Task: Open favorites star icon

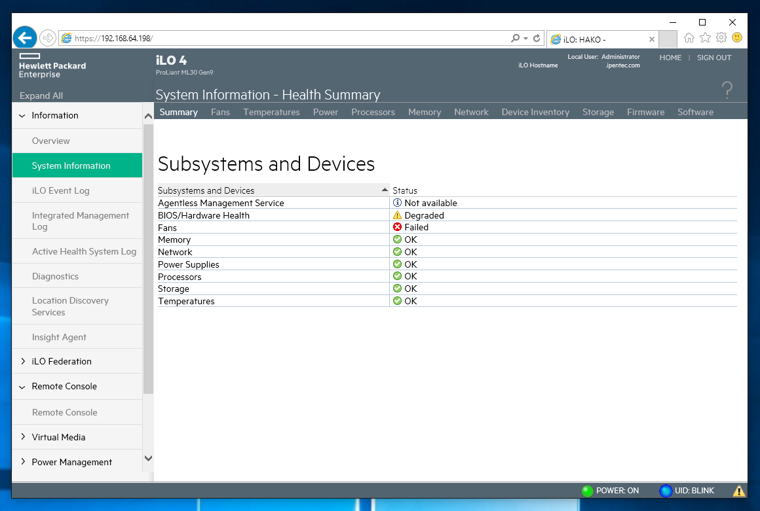Action: pos(705,38)
